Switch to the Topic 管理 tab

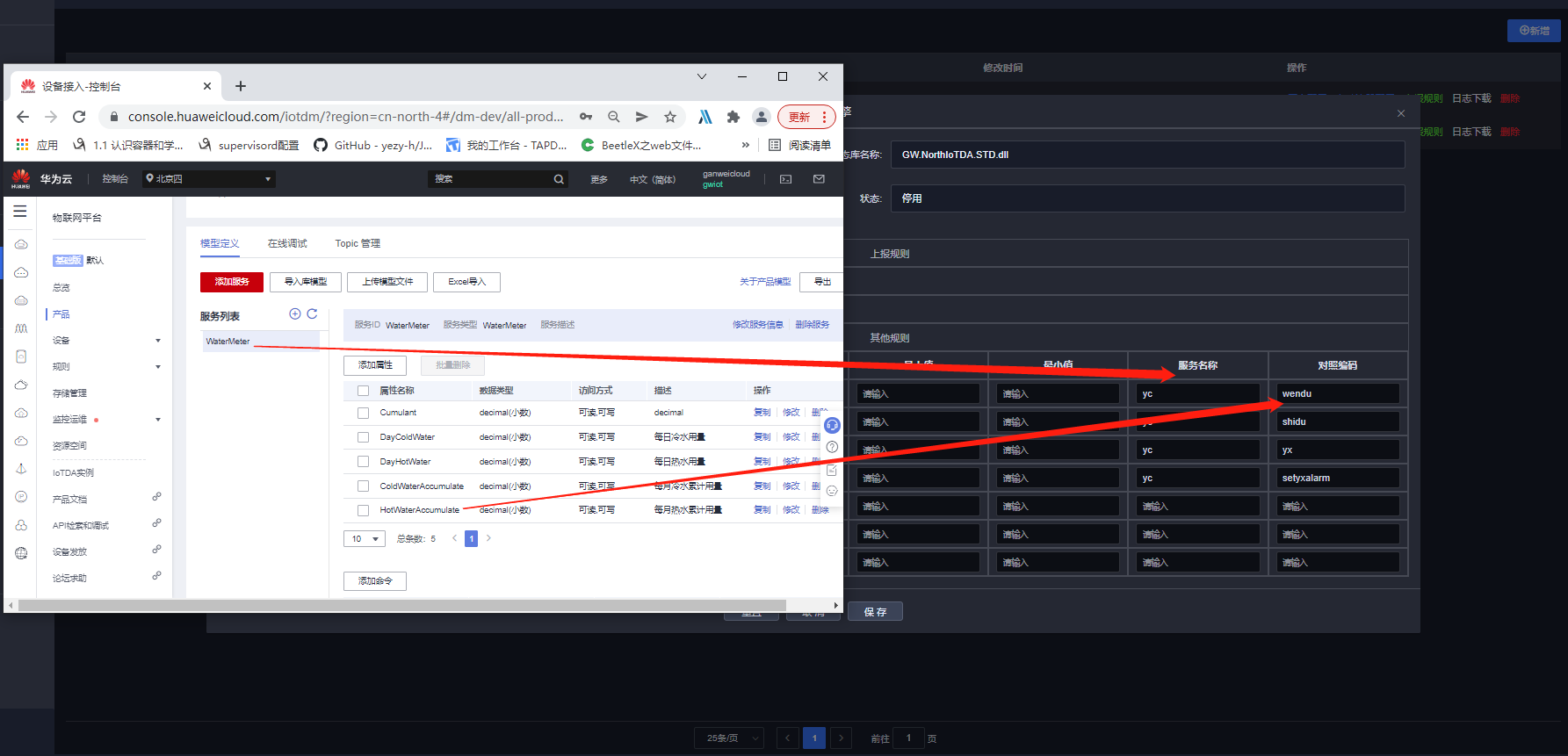pos(358,243)
